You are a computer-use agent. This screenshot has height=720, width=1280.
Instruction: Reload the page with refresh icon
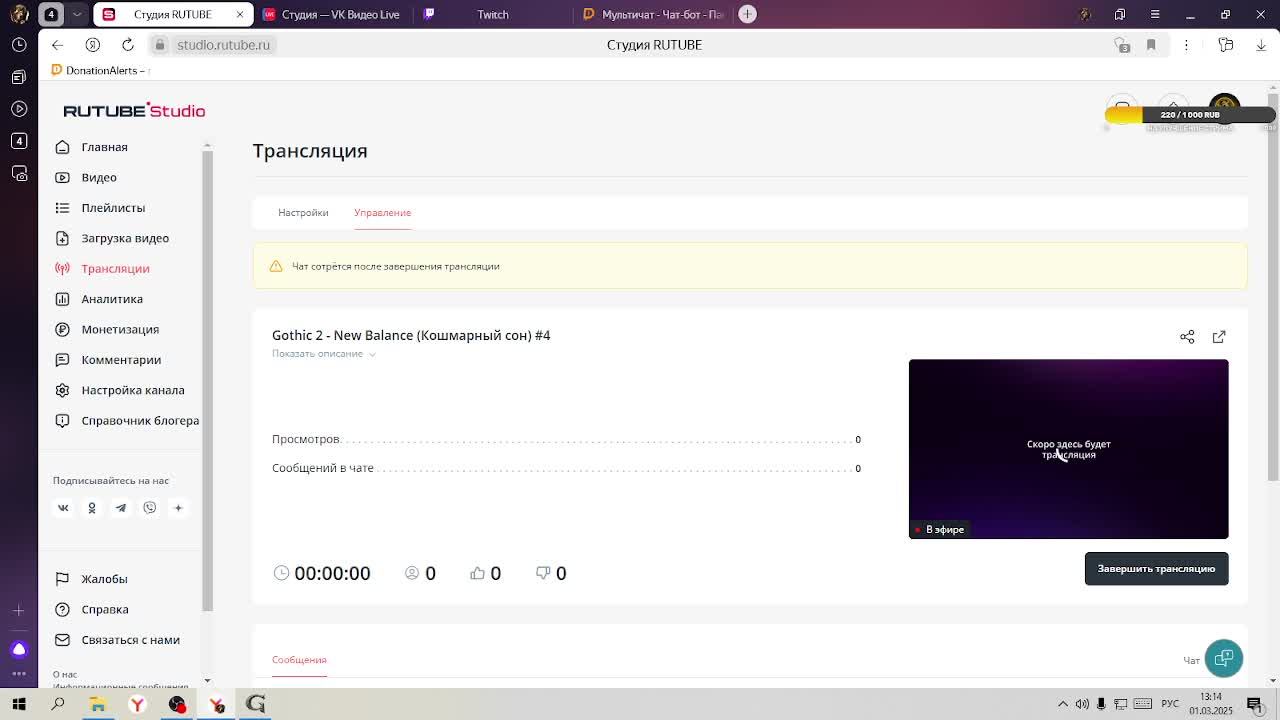tap(128, 45)
